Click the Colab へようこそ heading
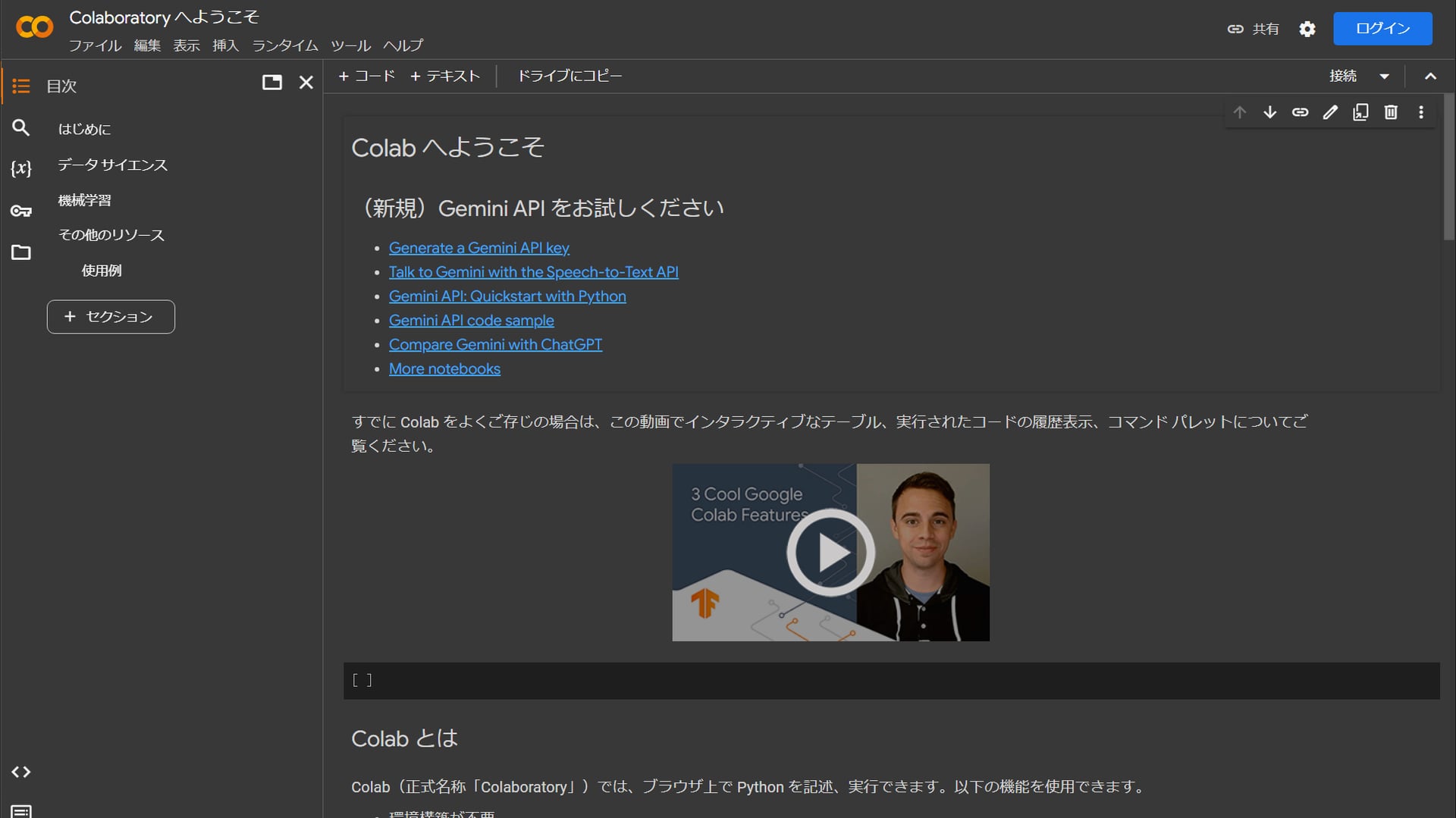Image resolution: width=1456 pixels, height=818 pixels. 447,147
